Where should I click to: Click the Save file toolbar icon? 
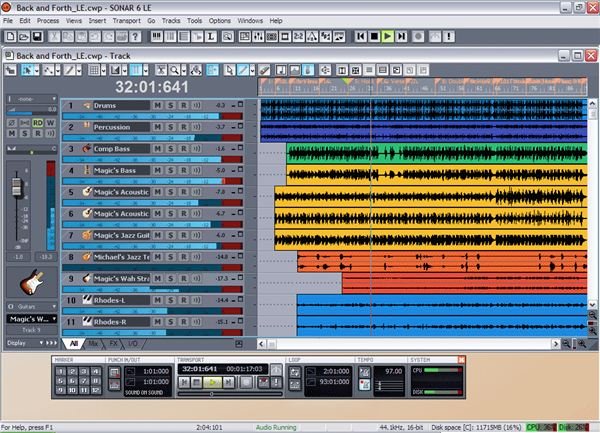click(37, 37)
